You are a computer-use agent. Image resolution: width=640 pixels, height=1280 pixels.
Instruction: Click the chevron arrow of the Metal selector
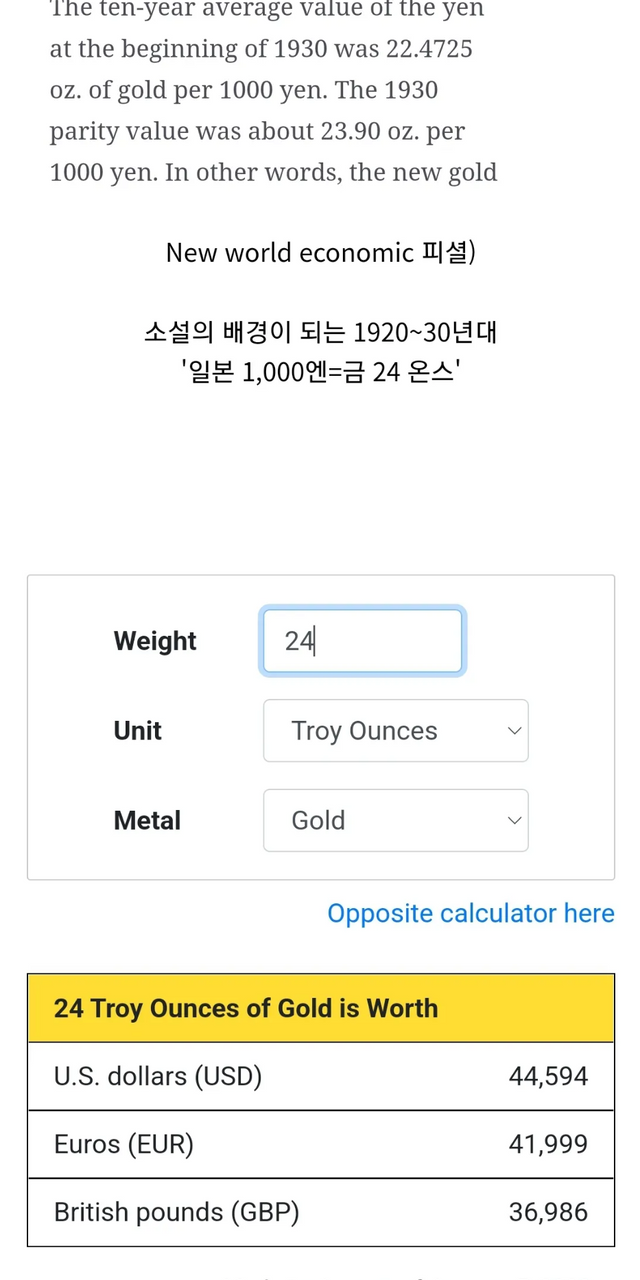(514, 821)
